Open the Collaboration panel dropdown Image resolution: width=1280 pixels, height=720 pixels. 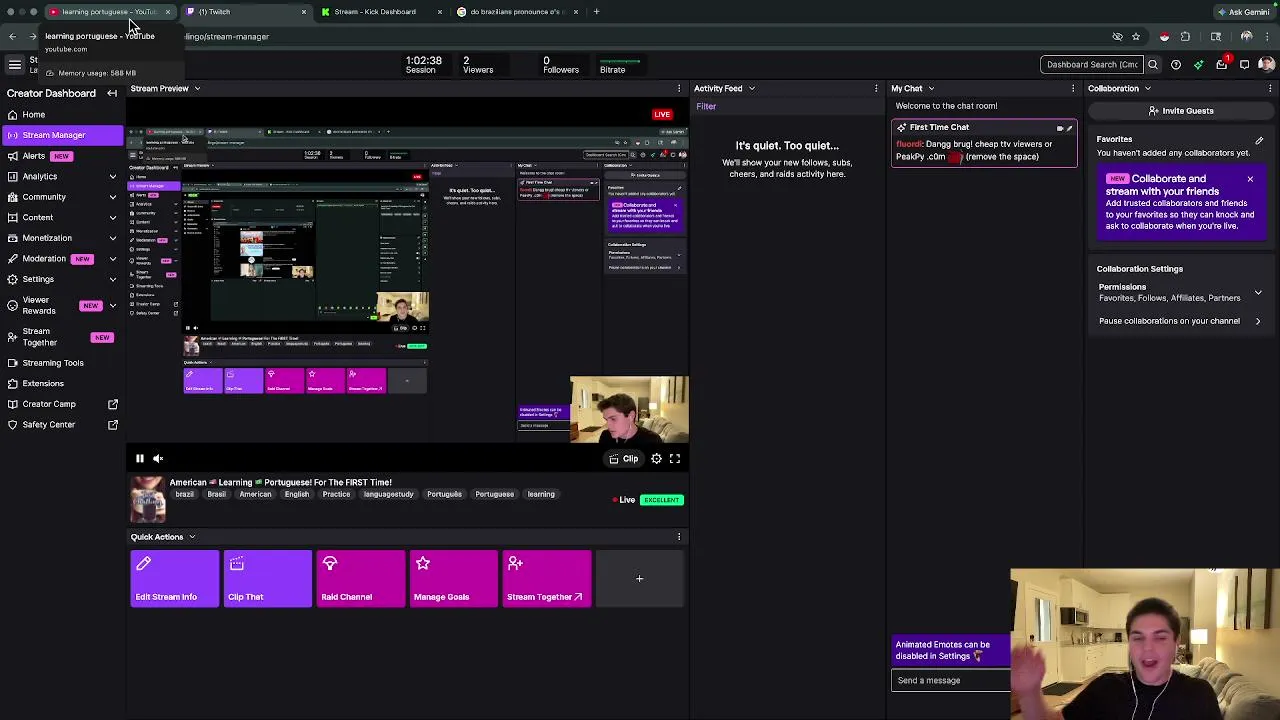point(1148,88)
